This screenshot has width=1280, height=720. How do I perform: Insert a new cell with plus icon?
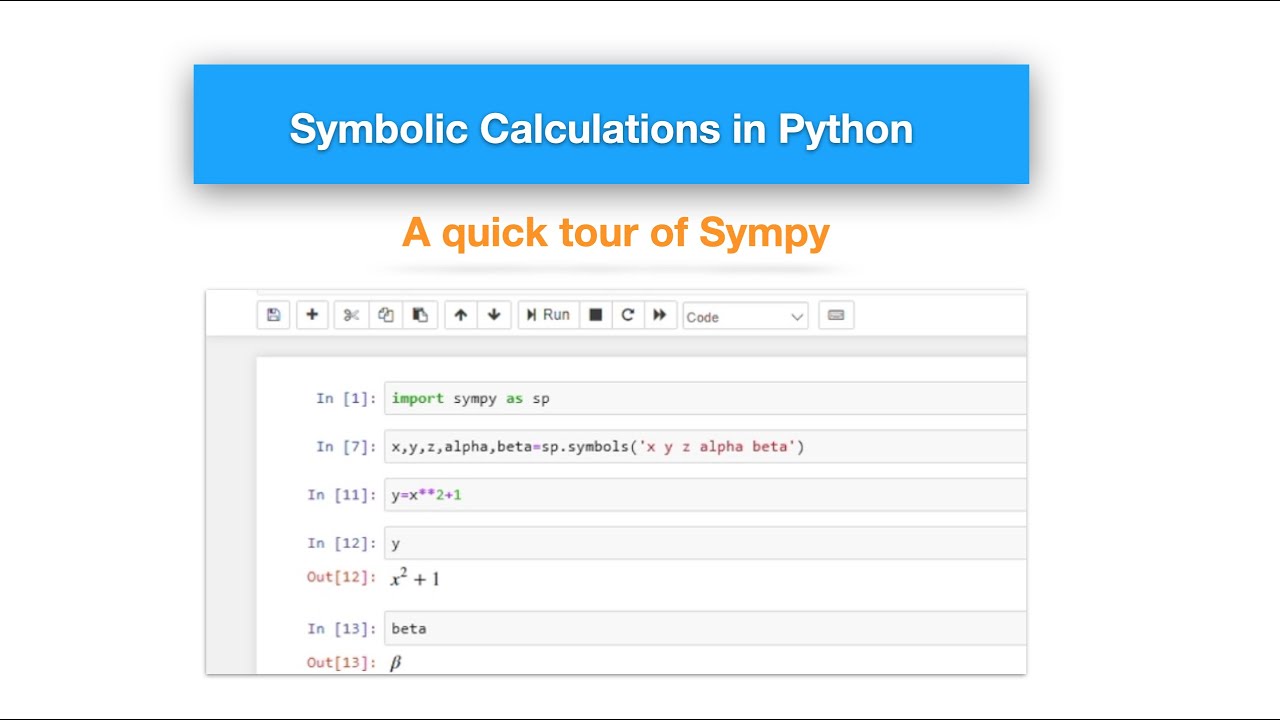point(312,315)
